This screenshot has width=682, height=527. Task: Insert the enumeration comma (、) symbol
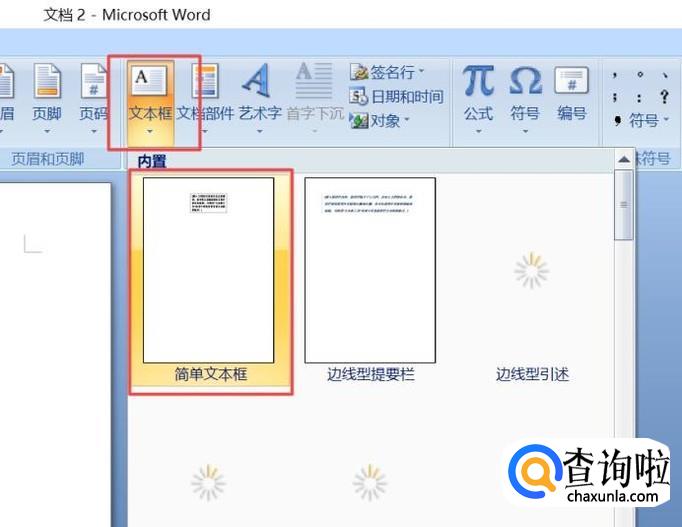click(665, 75)
